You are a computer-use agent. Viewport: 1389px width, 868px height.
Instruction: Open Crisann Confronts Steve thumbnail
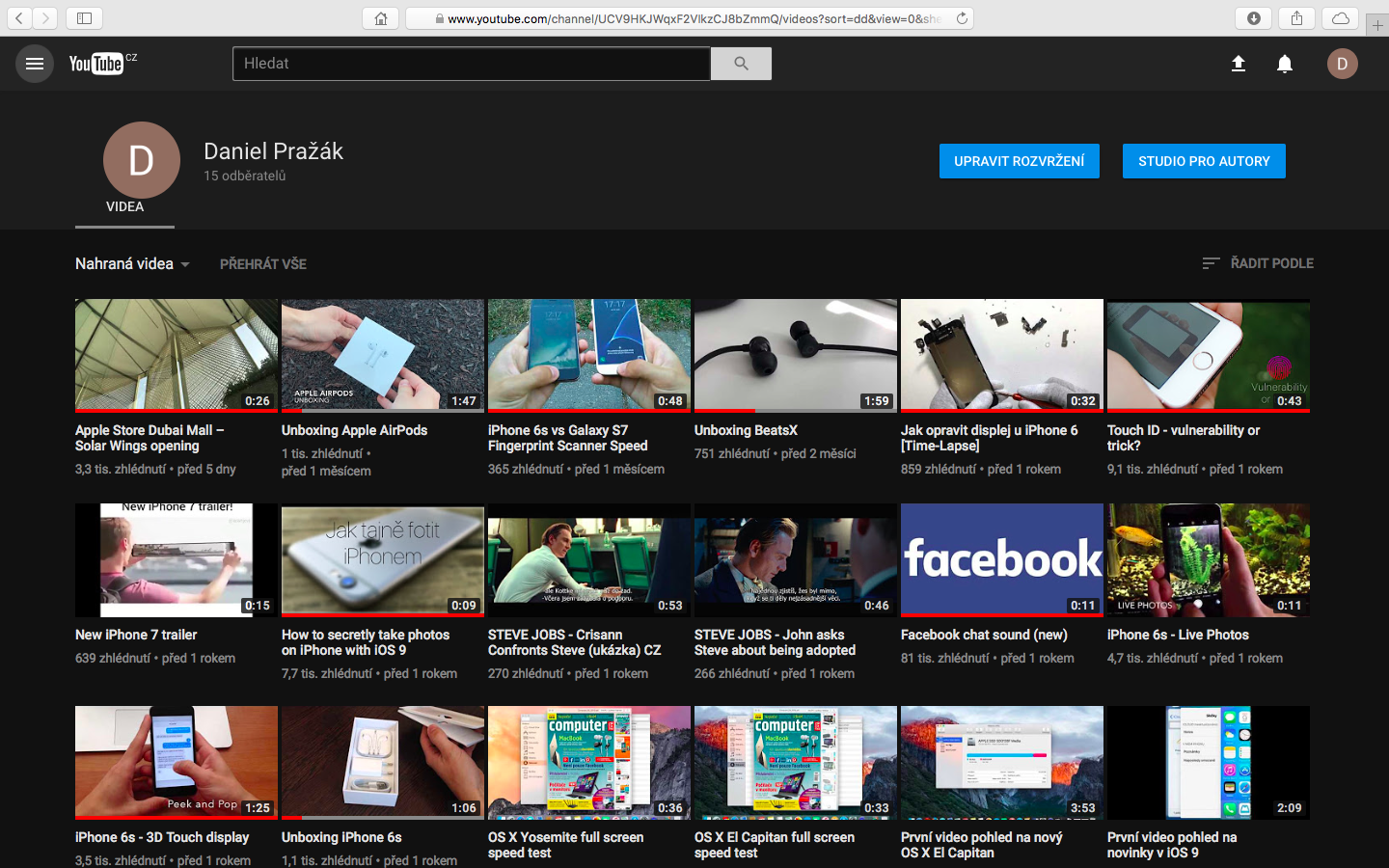click(x=589, y=560)
